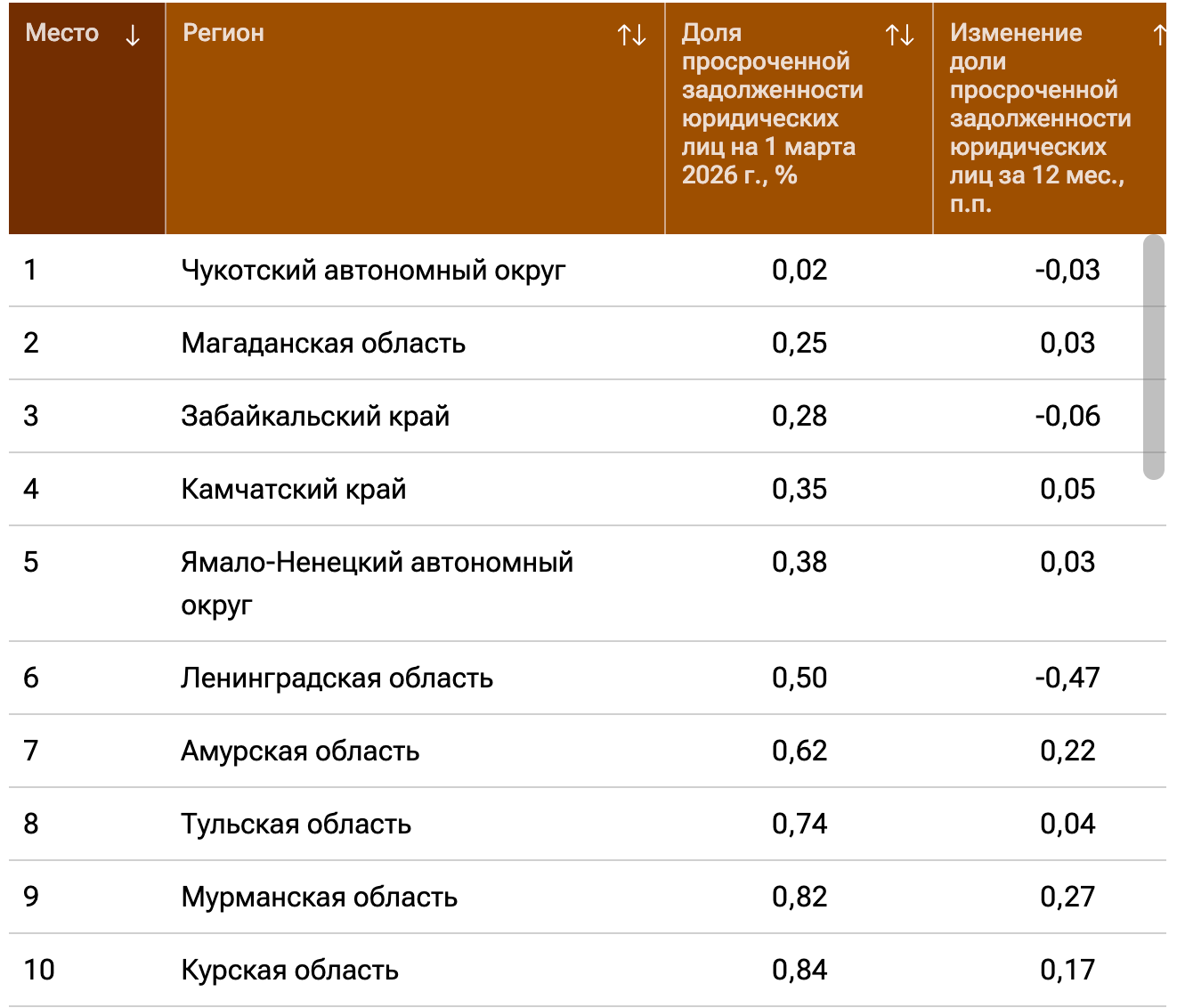Click the Доля просроченной задолженности header
This screenshot has height=1008, width=1177.
point(772,103)
